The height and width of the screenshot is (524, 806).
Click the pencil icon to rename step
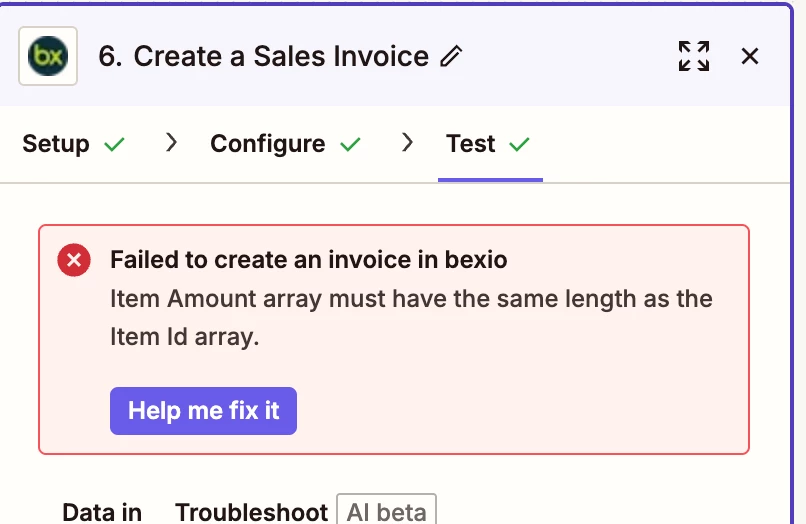451,56
